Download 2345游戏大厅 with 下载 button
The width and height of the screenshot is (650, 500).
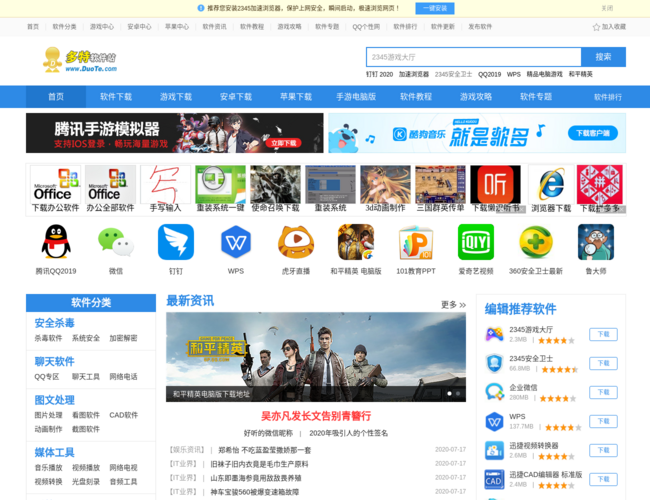pyautogui.click(x=603, y=334)
